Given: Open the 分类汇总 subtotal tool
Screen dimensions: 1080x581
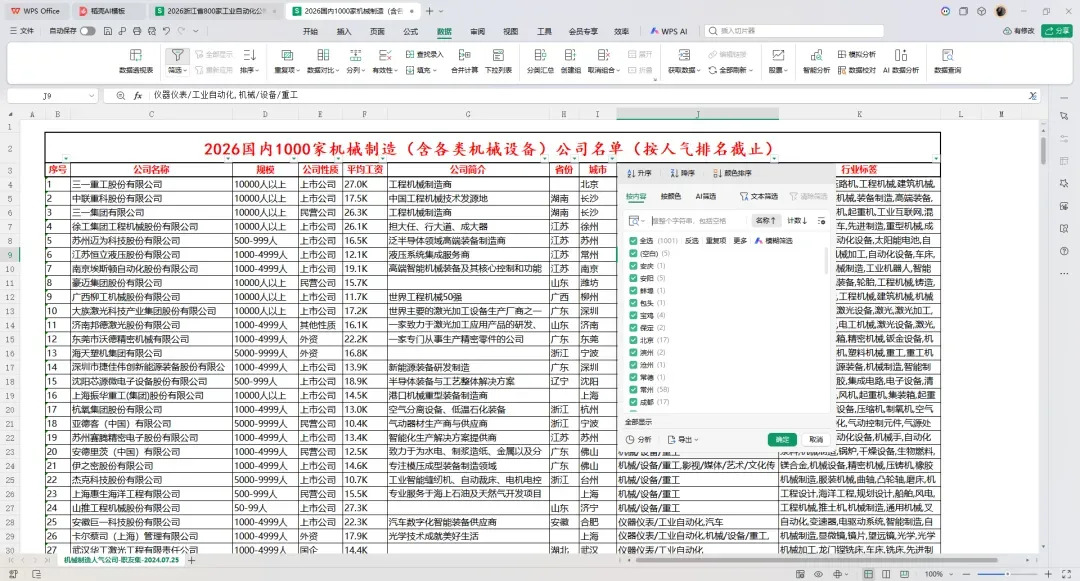Looking at the screenshot, I should coord(540,61).
